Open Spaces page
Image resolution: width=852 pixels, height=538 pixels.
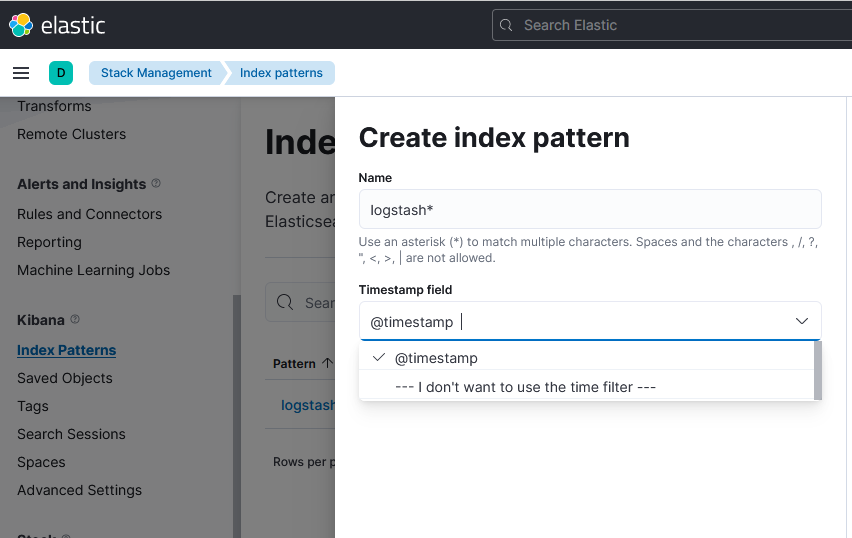point(41,462)
